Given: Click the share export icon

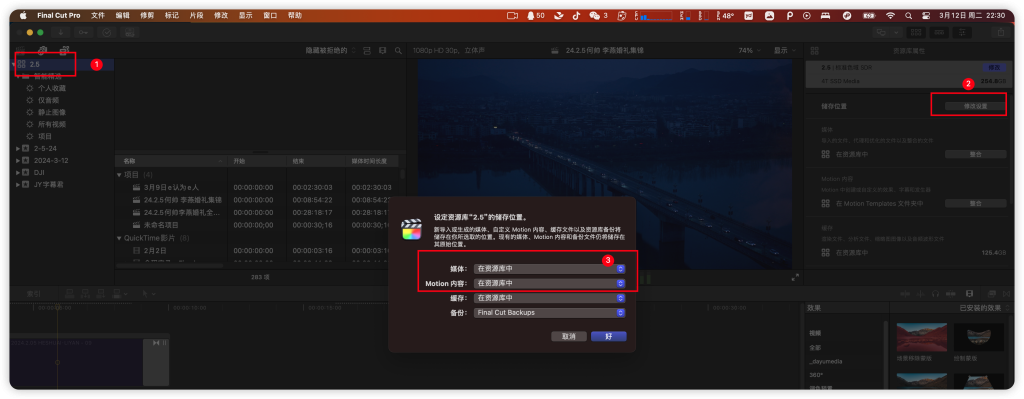Looking at the screenshot, I should point(1000,32).
